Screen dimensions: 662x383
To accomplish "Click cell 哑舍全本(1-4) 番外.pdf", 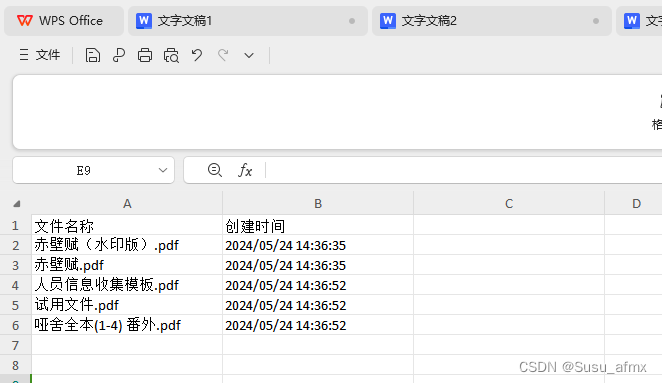I will [x=127, y=325].
